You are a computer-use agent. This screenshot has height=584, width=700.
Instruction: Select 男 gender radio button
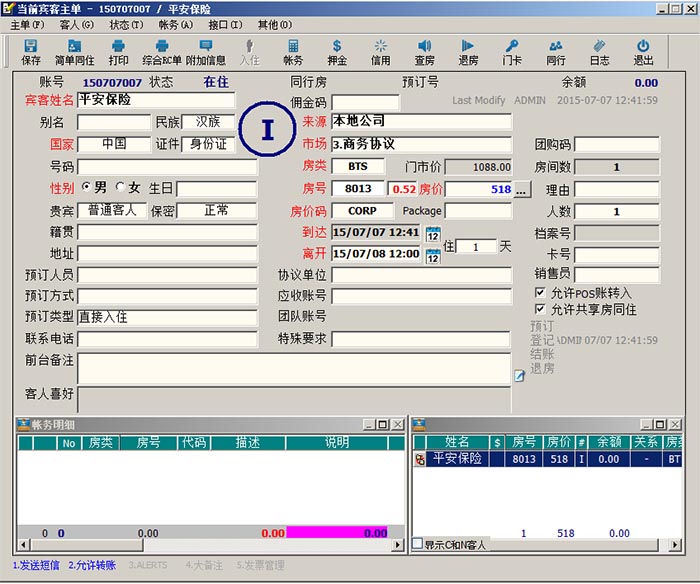tap(86, 187)
